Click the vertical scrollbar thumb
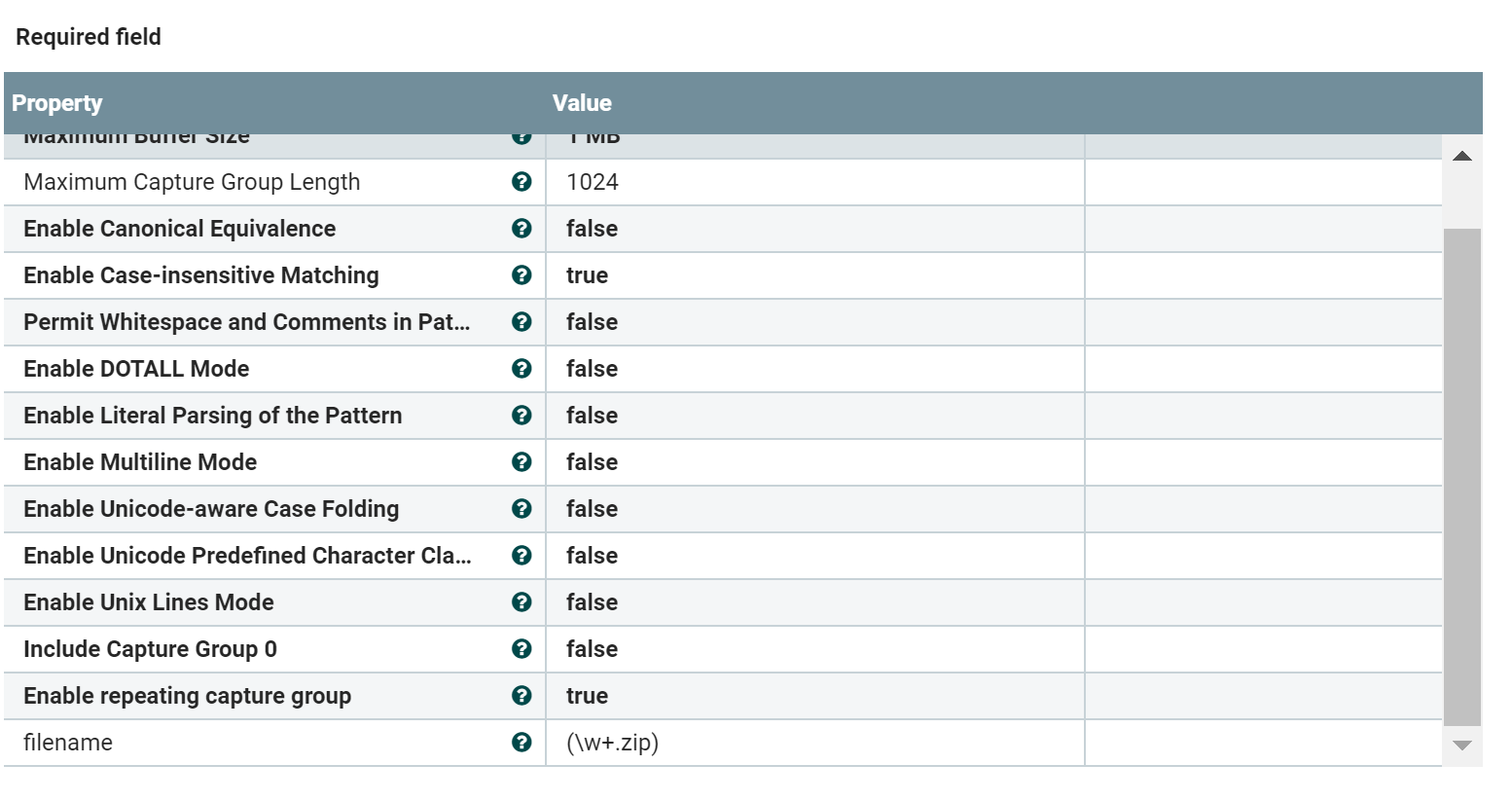 coord(1461,477)
